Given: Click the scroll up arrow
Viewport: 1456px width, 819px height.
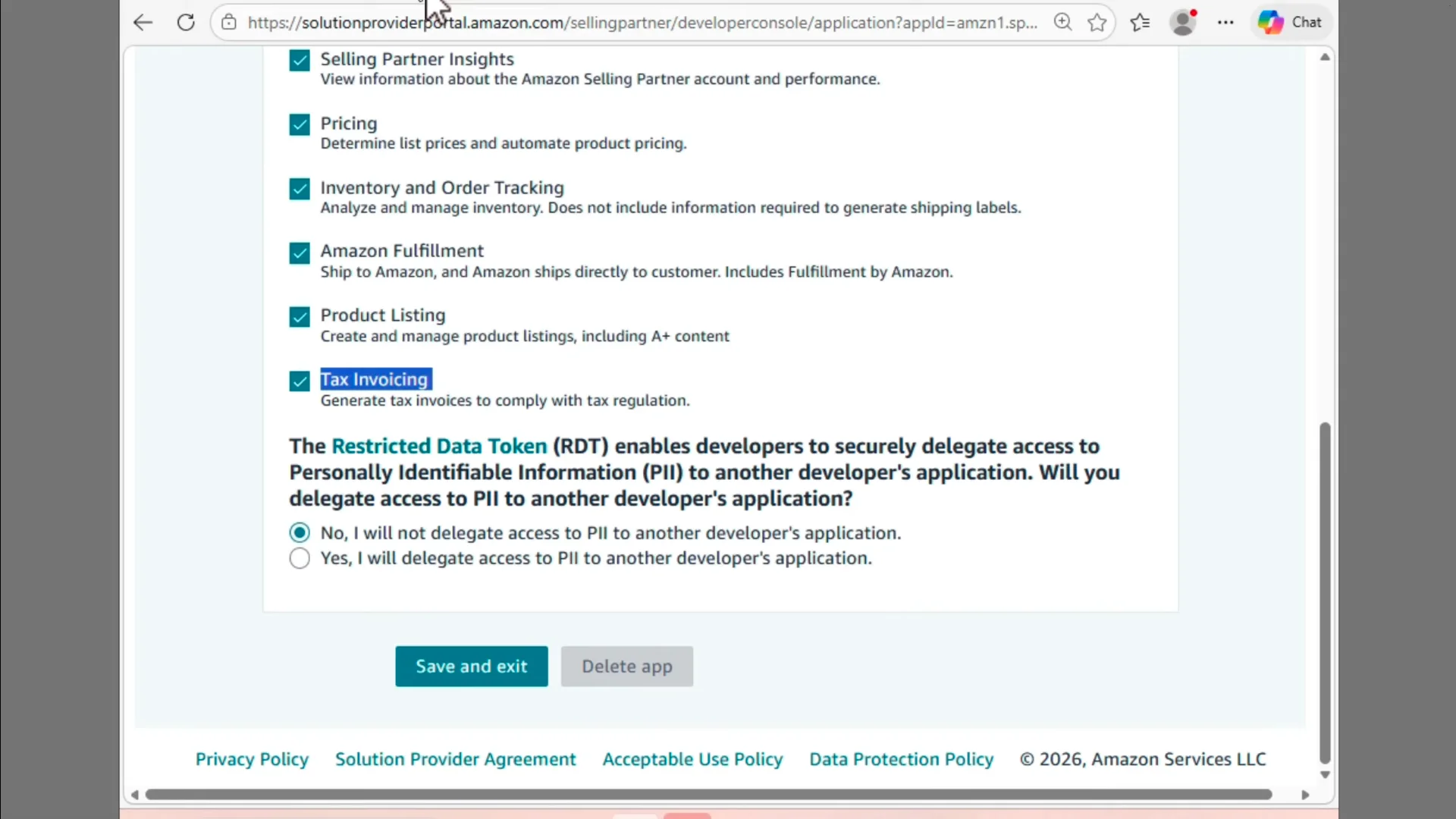Looking at the screenshot, I should point(1325,58).
